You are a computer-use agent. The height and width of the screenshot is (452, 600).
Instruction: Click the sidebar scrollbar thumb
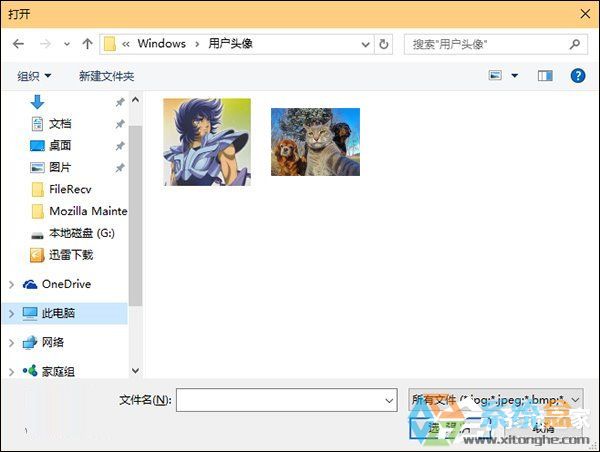tap(135, 216)
